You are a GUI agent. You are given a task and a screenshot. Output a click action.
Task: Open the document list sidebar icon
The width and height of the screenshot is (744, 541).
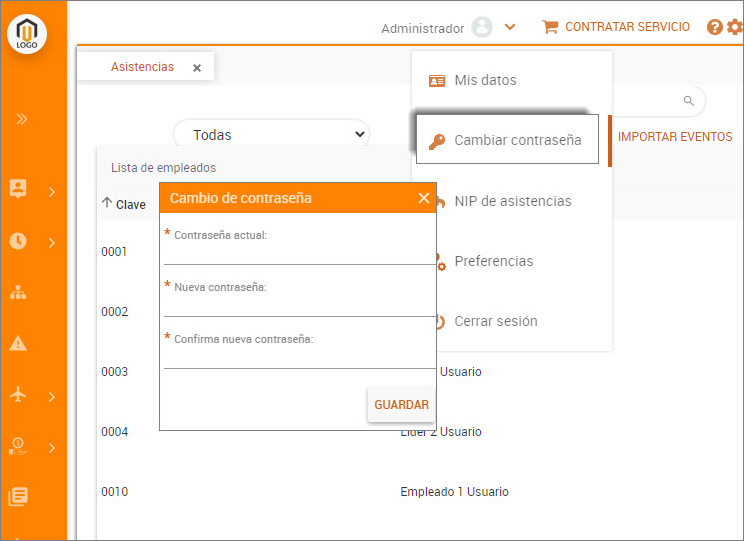[x=18, y=497]
